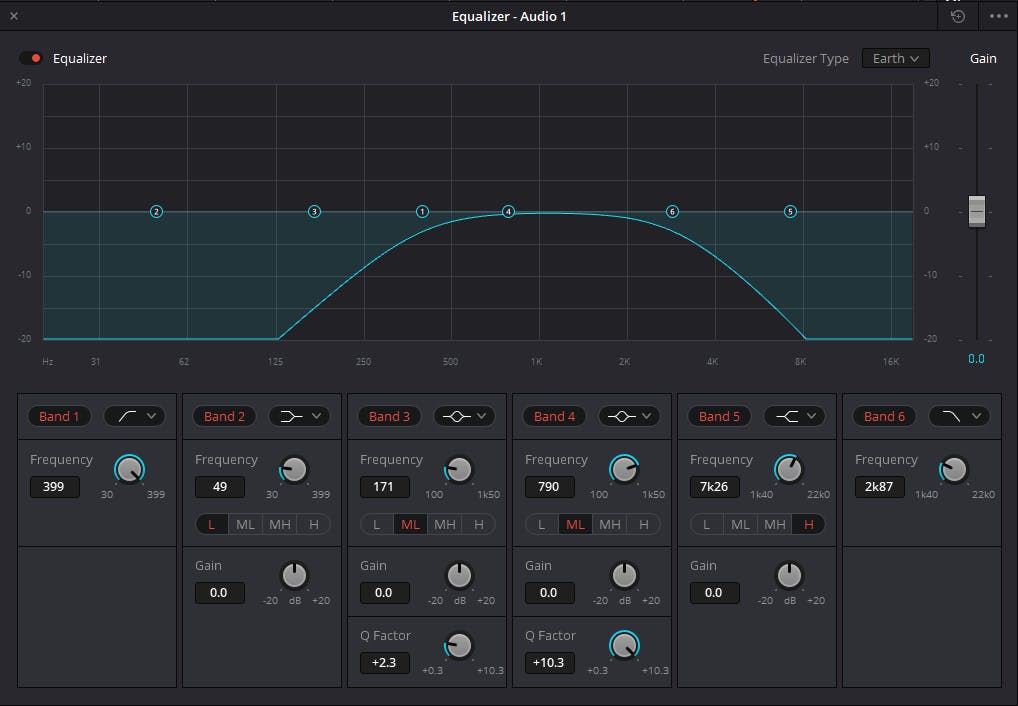
Task: Click Band 2 gain value field
Action: (x=219, y=592)
